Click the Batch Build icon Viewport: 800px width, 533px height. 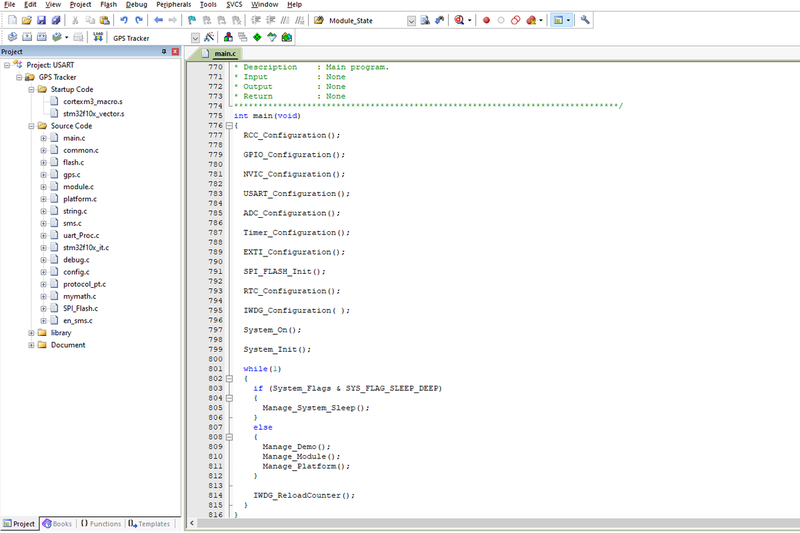57,37
